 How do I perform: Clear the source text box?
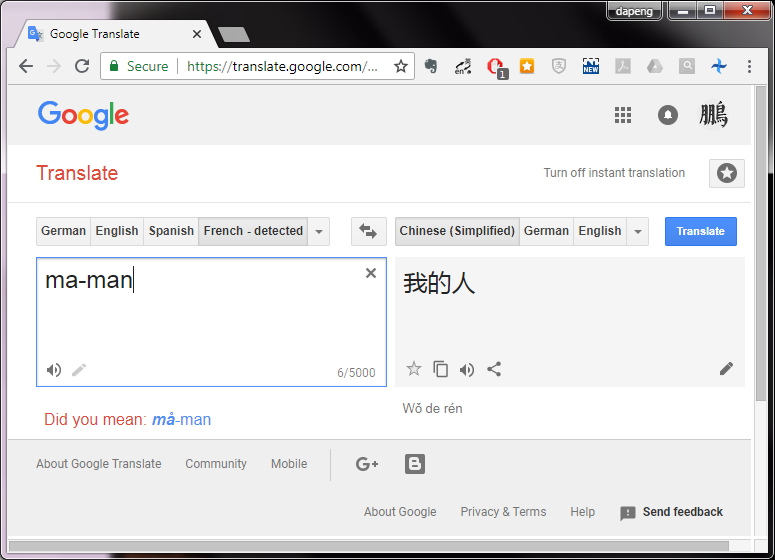pos(371,273)
